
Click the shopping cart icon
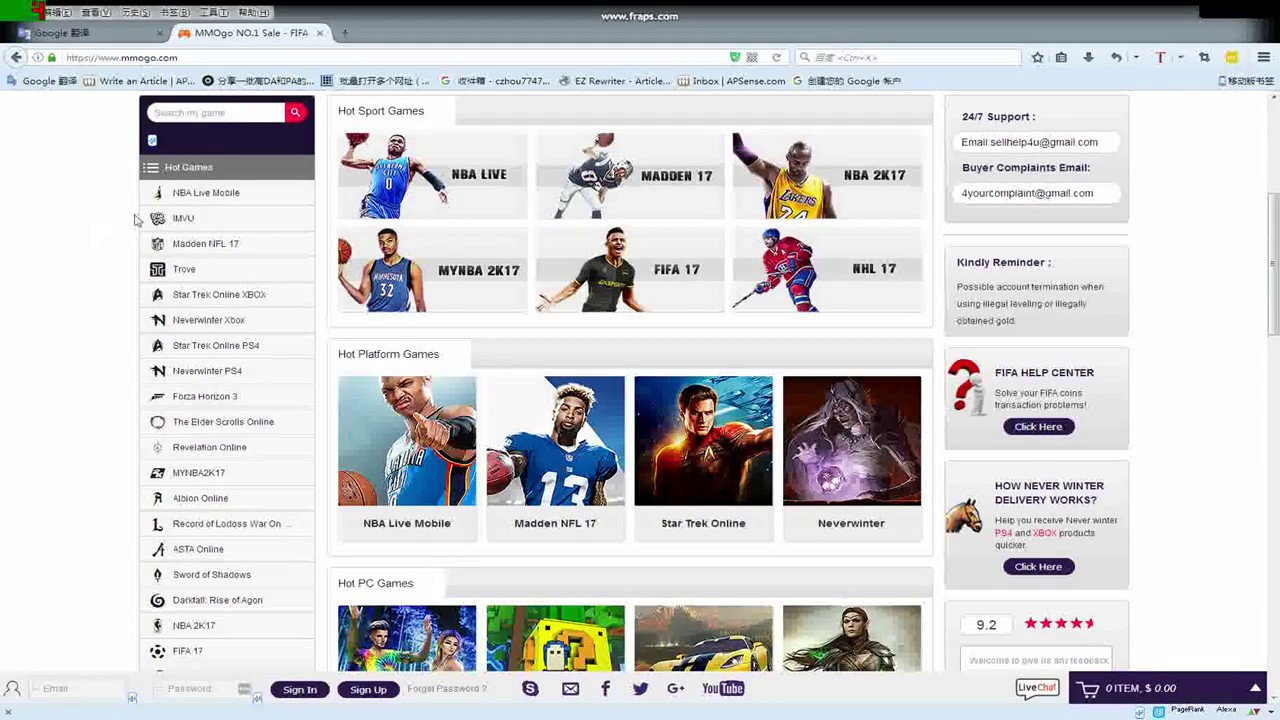[1089, 688]
